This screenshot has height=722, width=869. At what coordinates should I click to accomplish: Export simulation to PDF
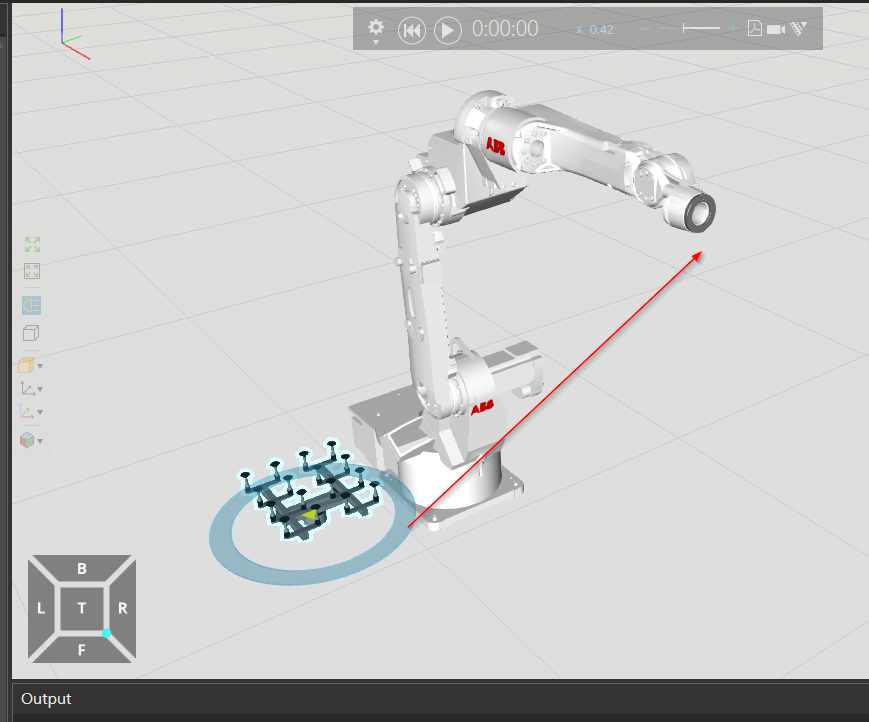754,28
